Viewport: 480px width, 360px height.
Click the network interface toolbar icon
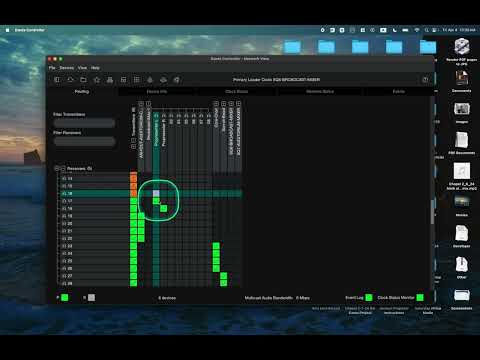(x=110, y=80)
